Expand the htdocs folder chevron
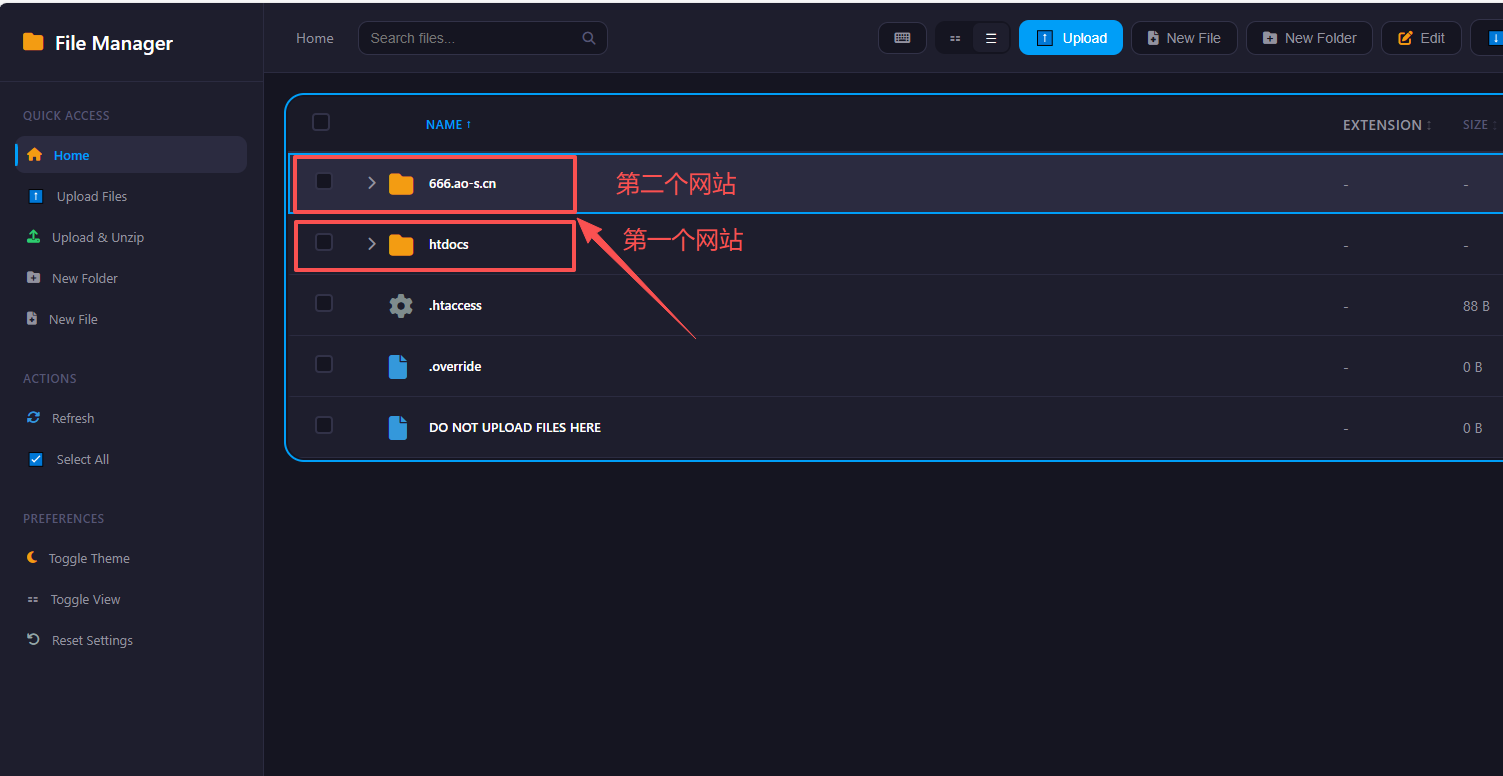Image resolution: width=1503 pixels, height=776 pixels. click(x=371, y=244)
